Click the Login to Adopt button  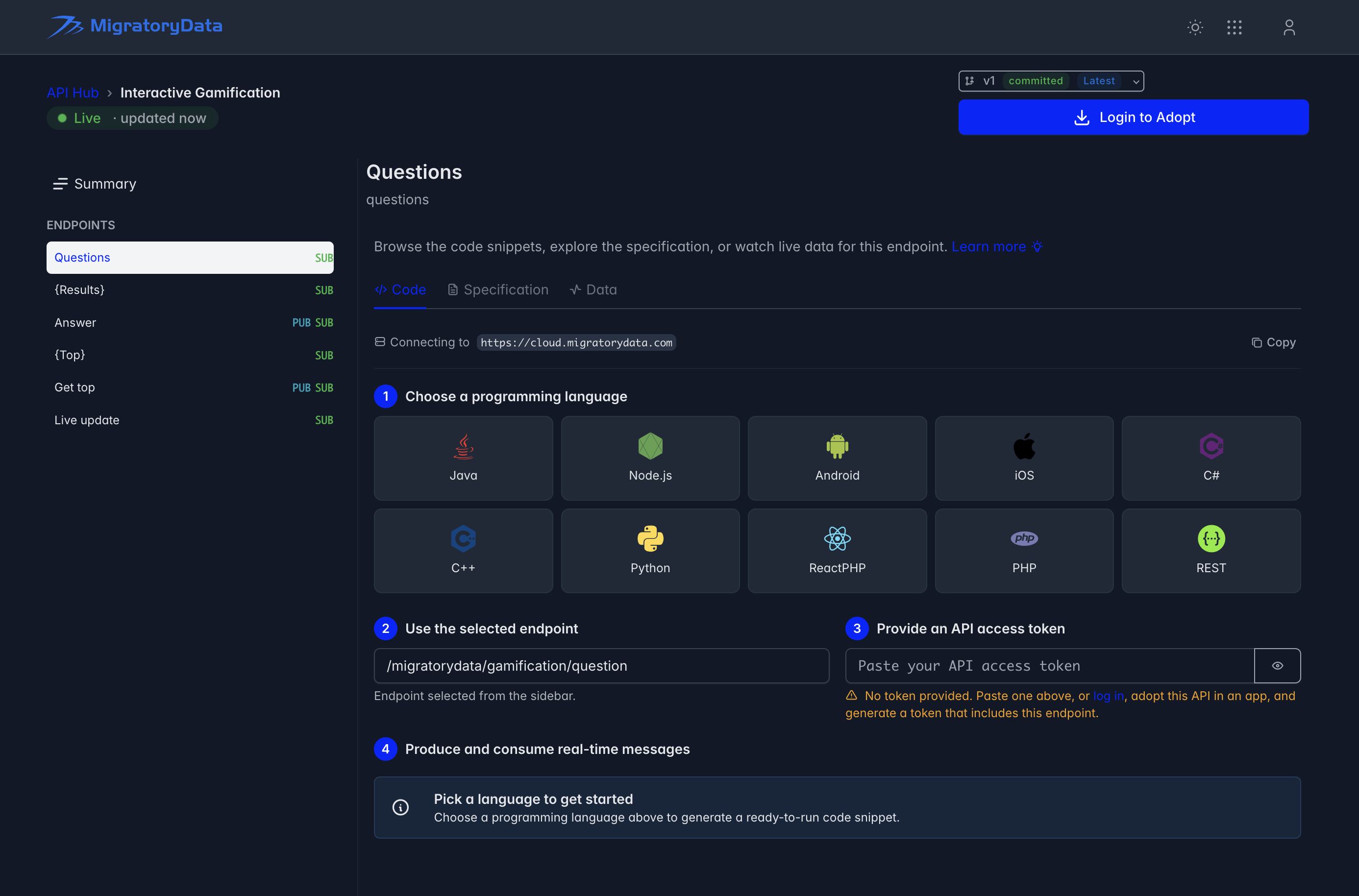[1133, 117]
